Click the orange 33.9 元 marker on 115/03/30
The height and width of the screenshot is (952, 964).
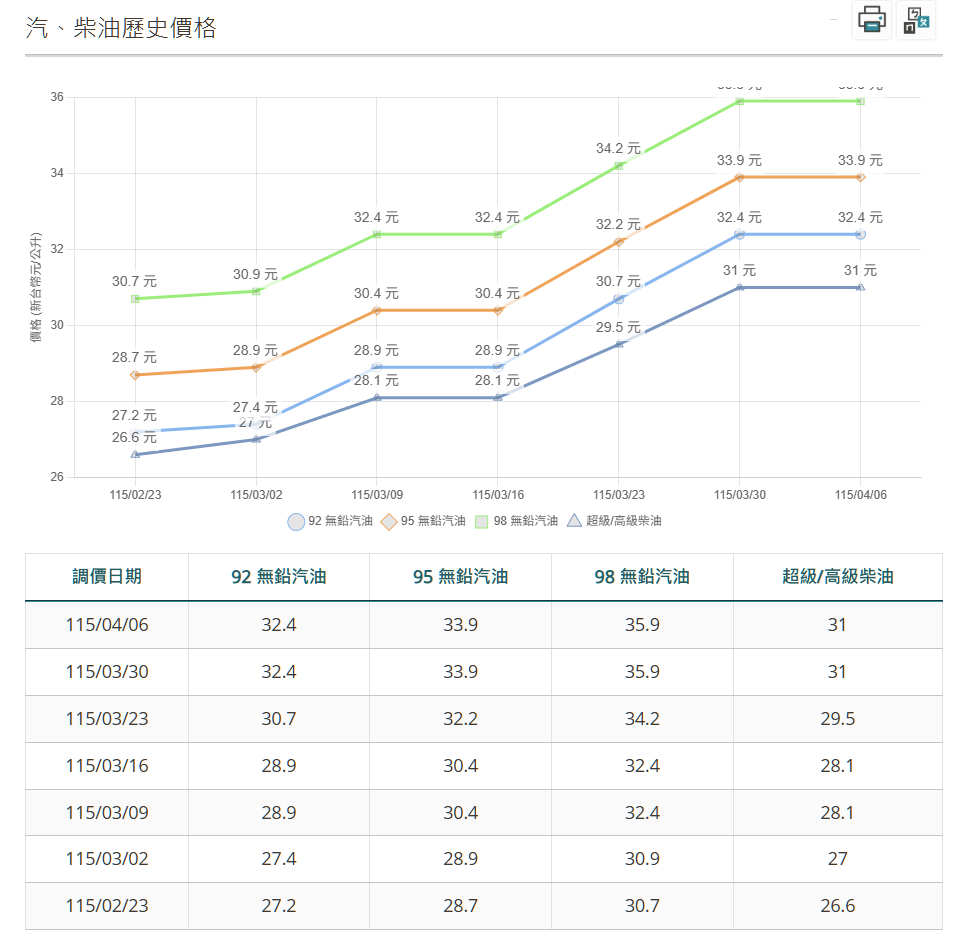pyautogui.click(x=740, y=177)
